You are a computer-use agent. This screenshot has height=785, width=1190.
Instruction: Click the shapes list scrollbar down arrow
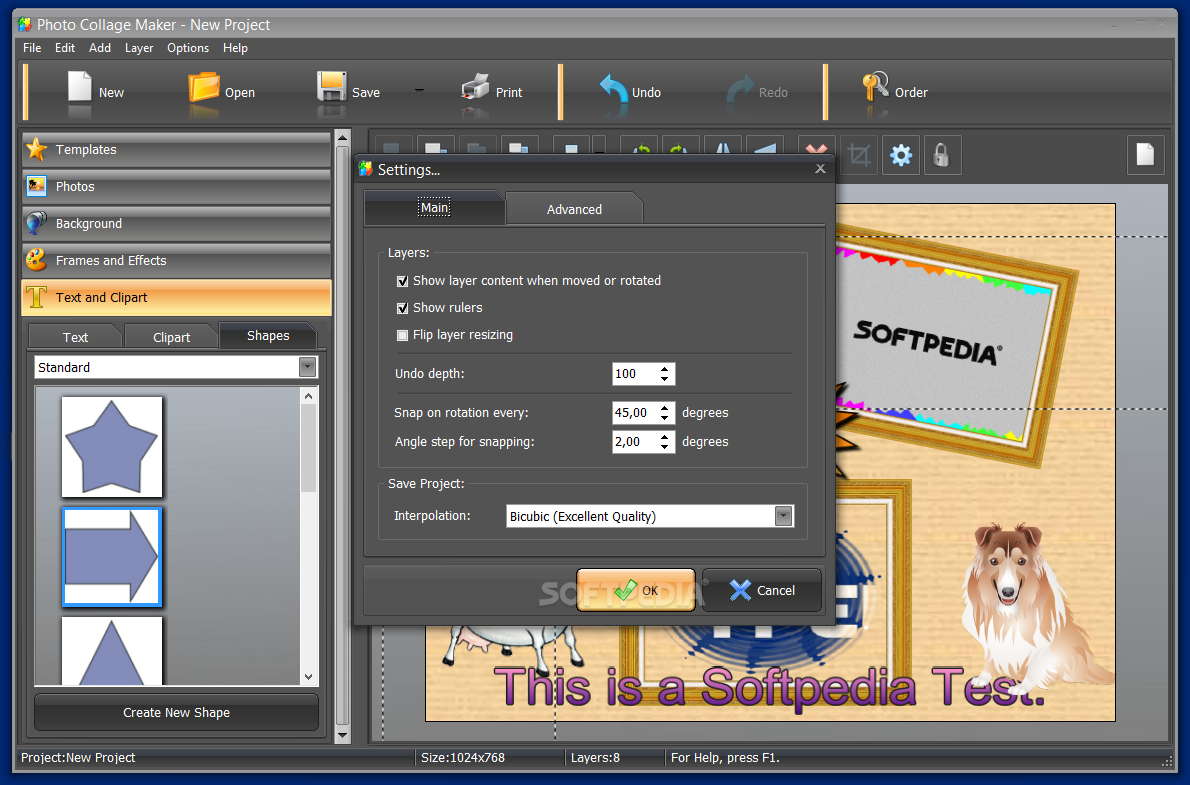[308, 676]
